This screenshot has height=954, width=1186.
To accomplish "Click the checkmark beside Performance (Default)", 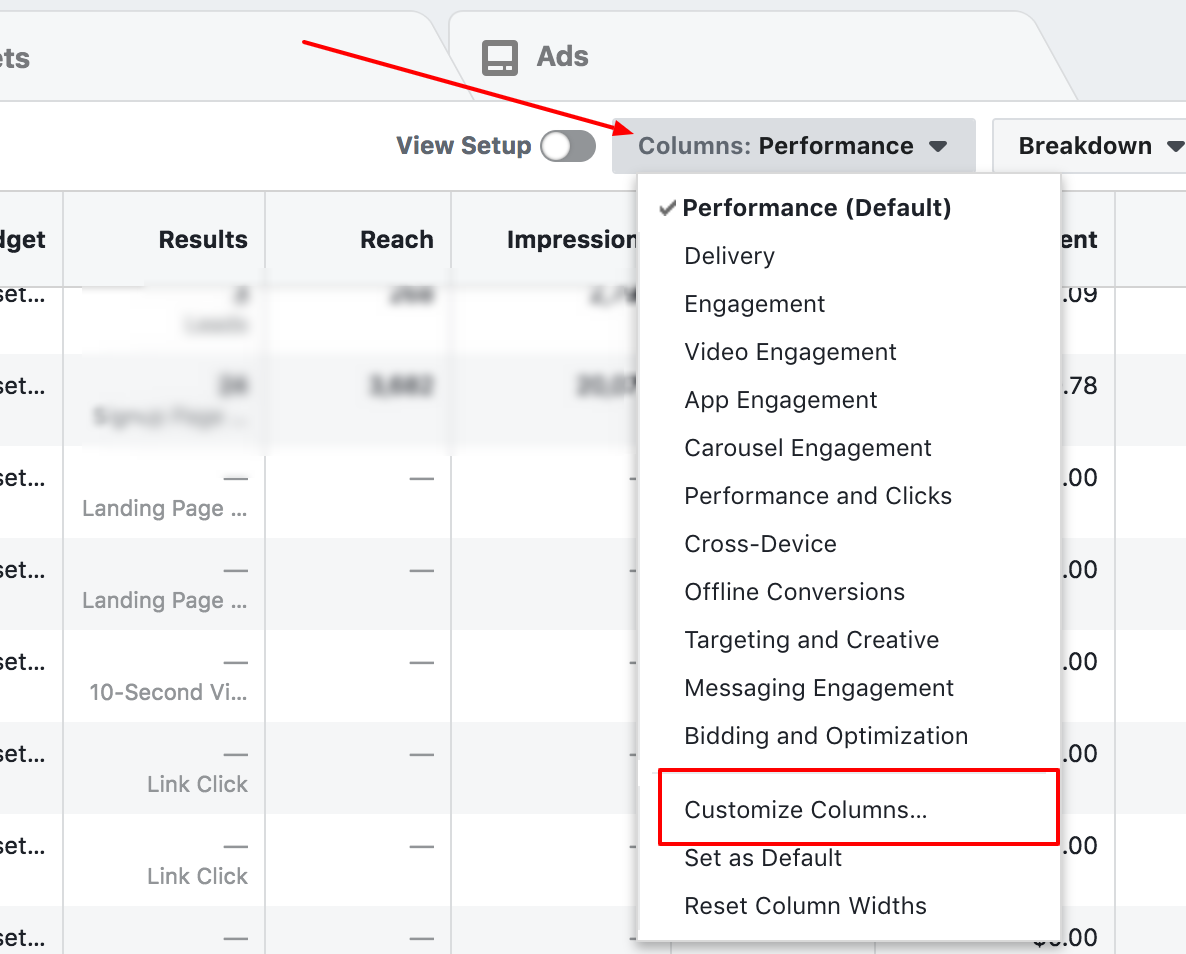I will click(x=668, y=208).
